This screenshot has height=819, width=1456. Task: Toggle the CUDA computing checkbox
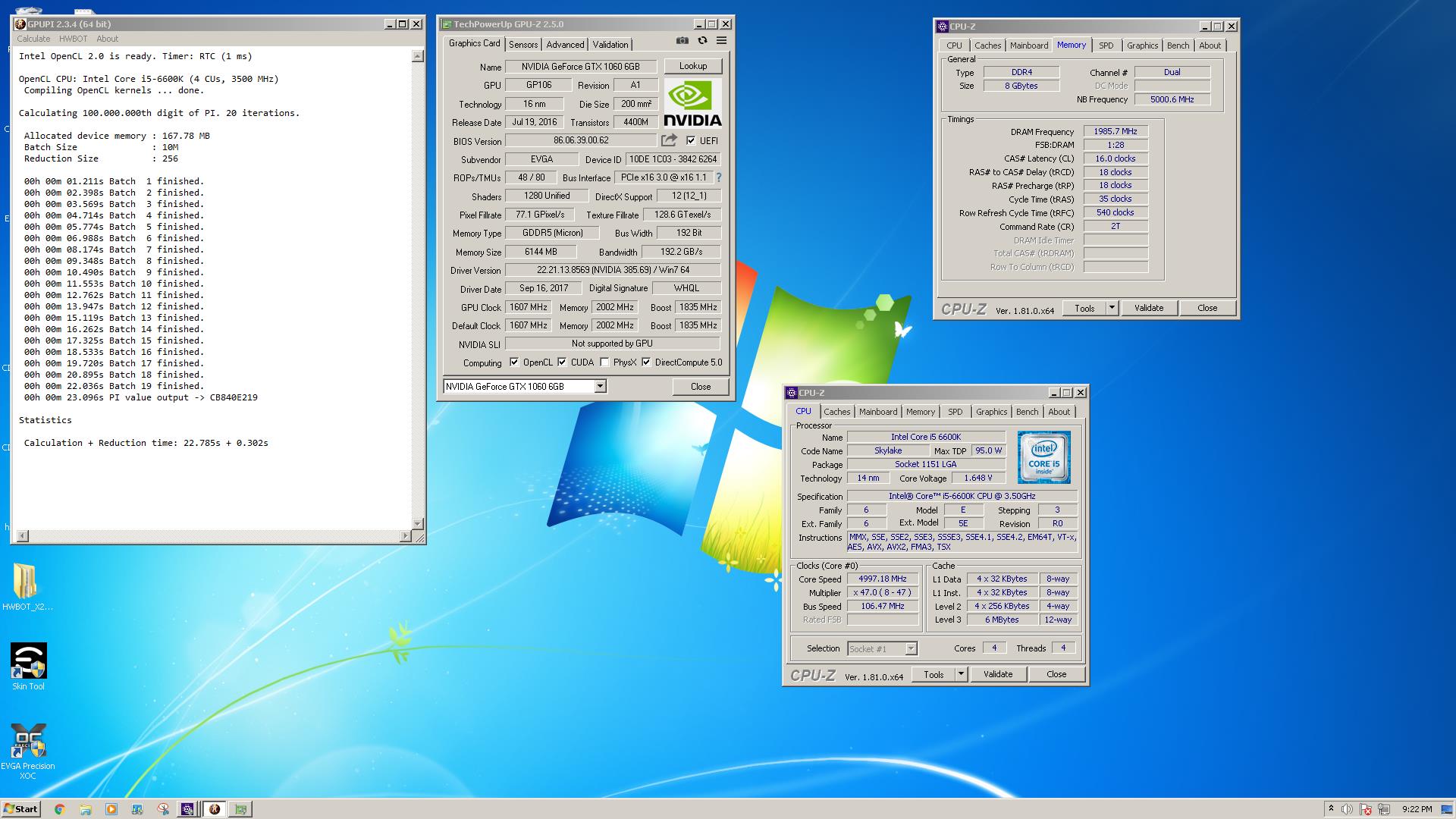(x=562, y=362)
